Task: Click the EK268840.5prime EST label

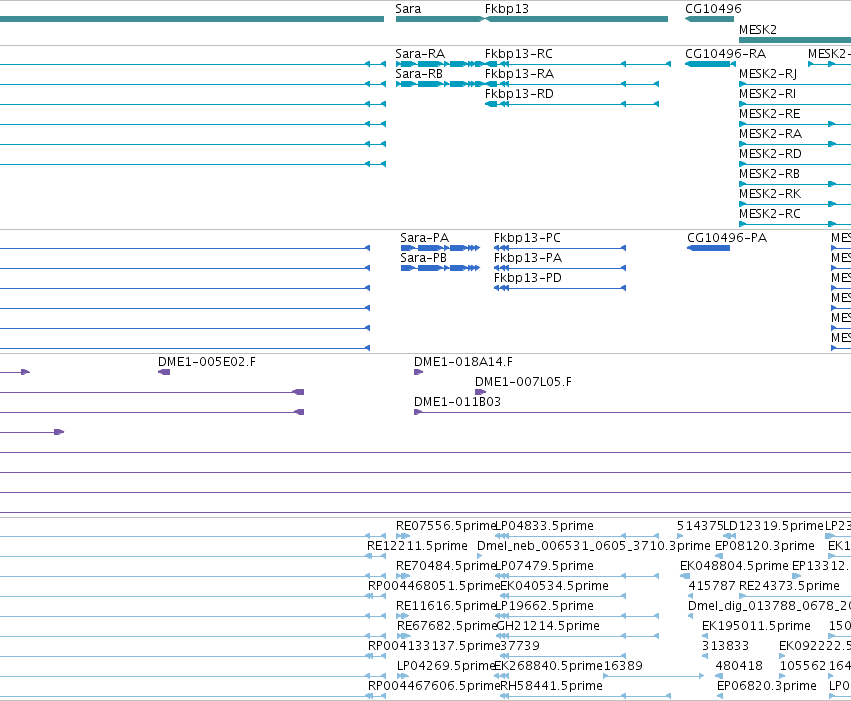Action: pos(549,666)
